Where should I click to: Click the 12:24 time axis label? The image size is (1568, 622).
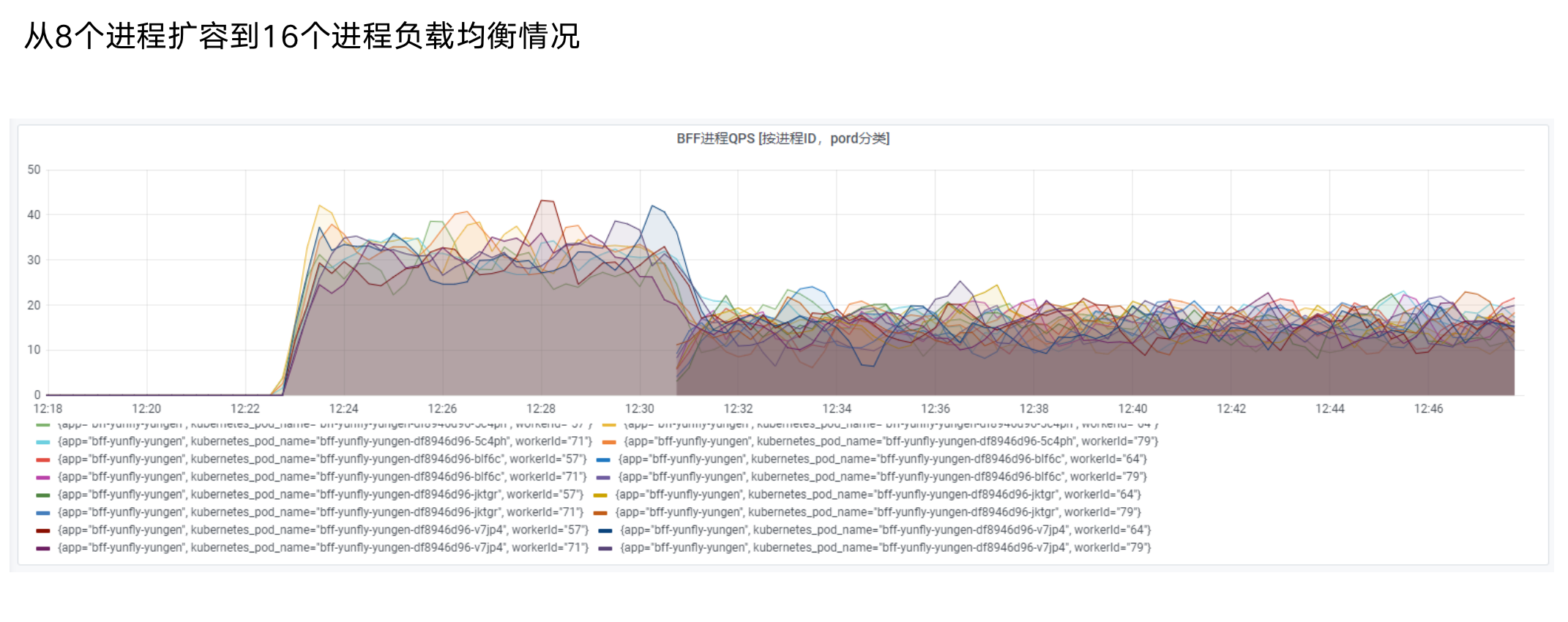pyautogui.click(x=343, y=408)
